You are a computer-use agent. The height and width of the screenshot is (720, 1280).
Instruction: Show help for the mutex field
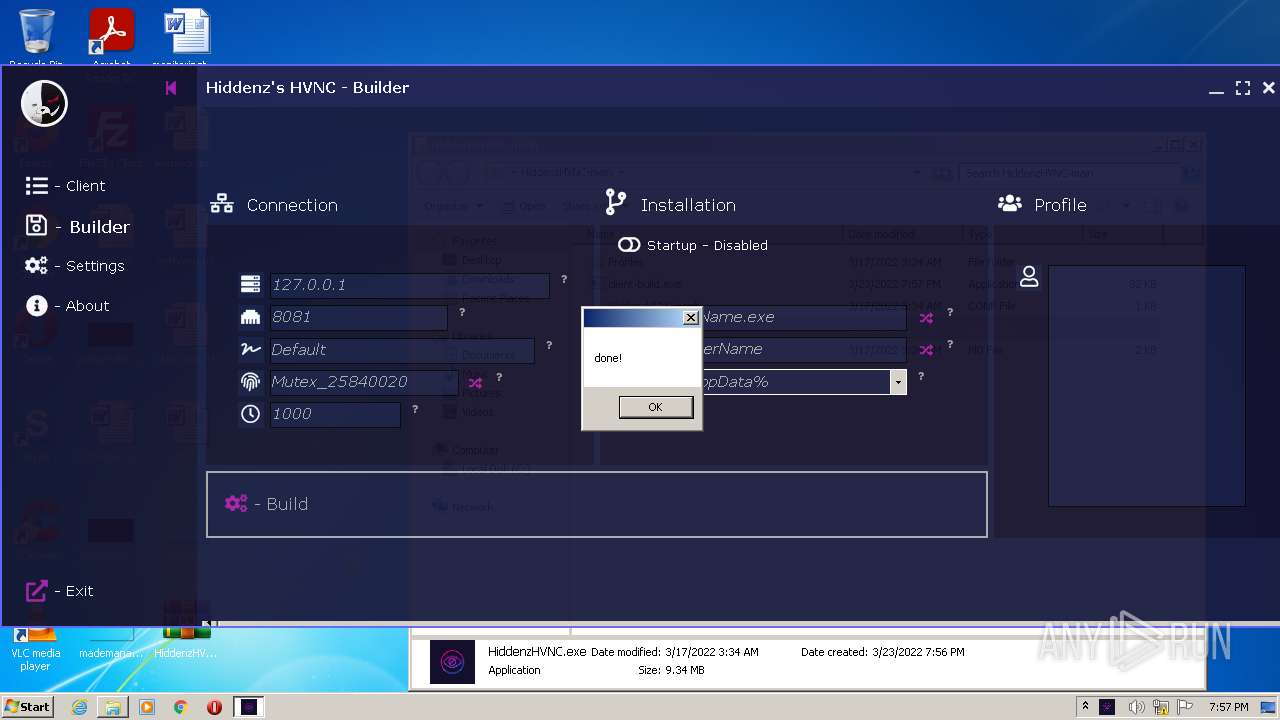tap(499, 378)
